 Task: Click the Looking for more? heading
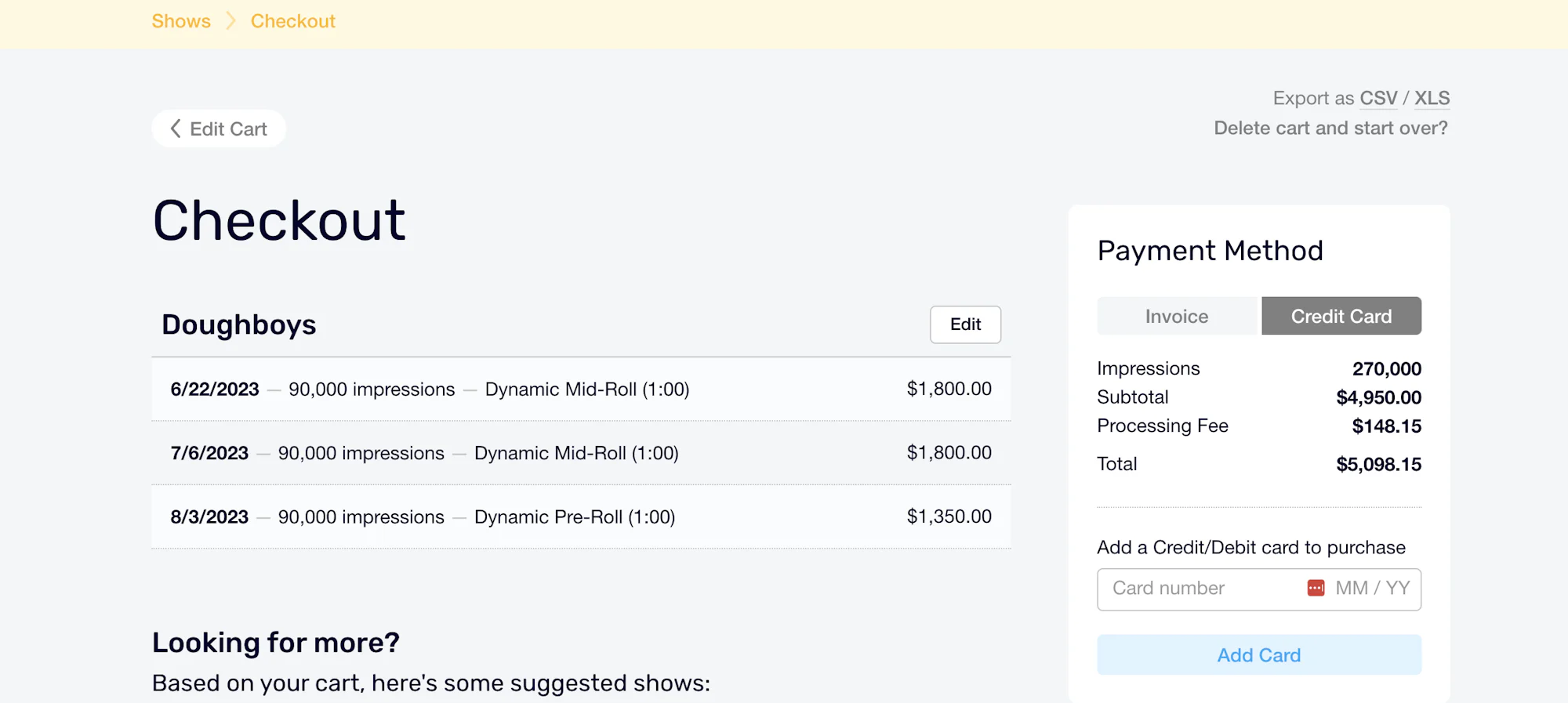click(276, 643)
